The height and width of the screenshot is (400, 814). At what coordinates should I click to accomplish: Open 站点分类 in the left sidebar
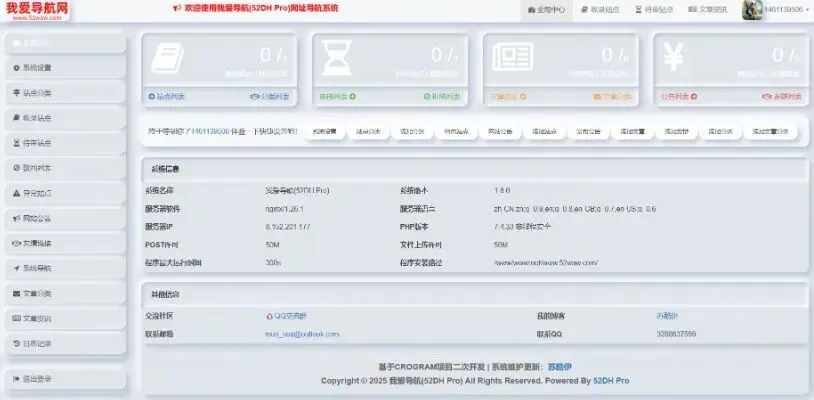(65, 93)
